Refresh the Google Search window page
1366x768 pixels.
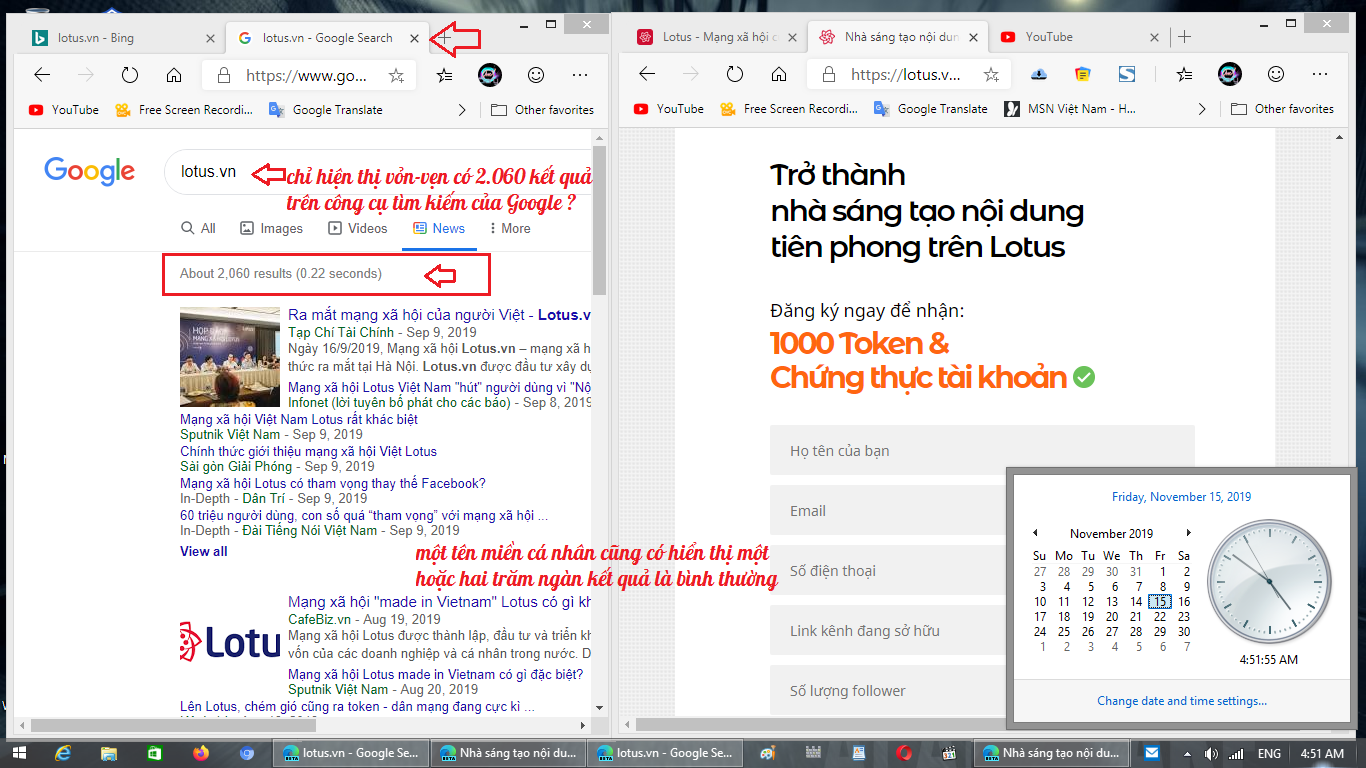[130, 75]
